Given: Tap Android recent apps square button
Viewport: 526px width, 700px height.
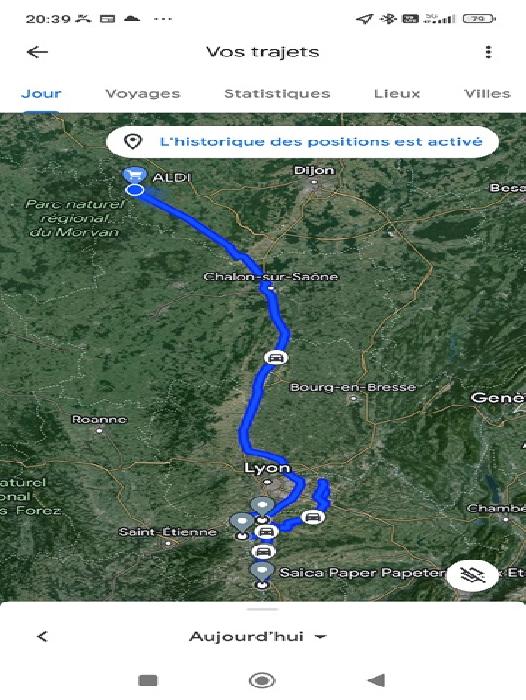Looking at the screenshot, I should coord(148,680).
